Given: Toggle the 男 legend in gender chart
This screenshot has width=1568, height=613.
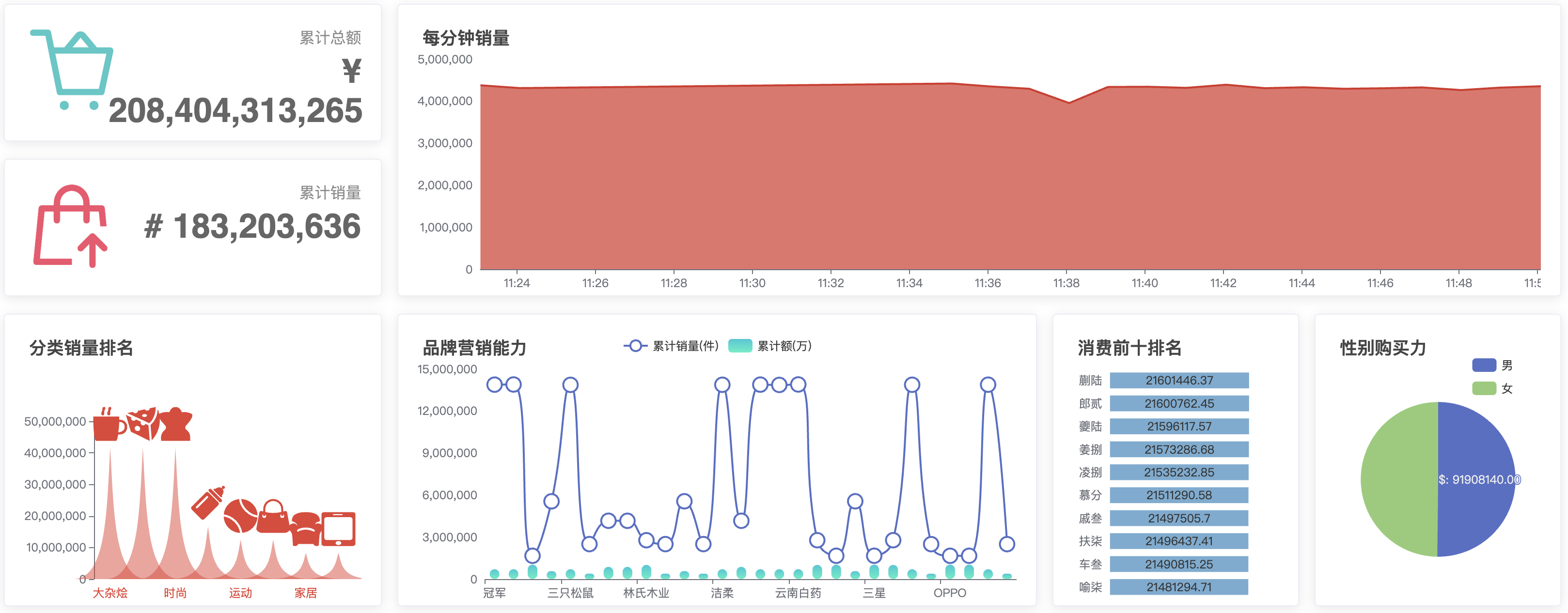Looking at the screenshot, I should [1492, 366].
